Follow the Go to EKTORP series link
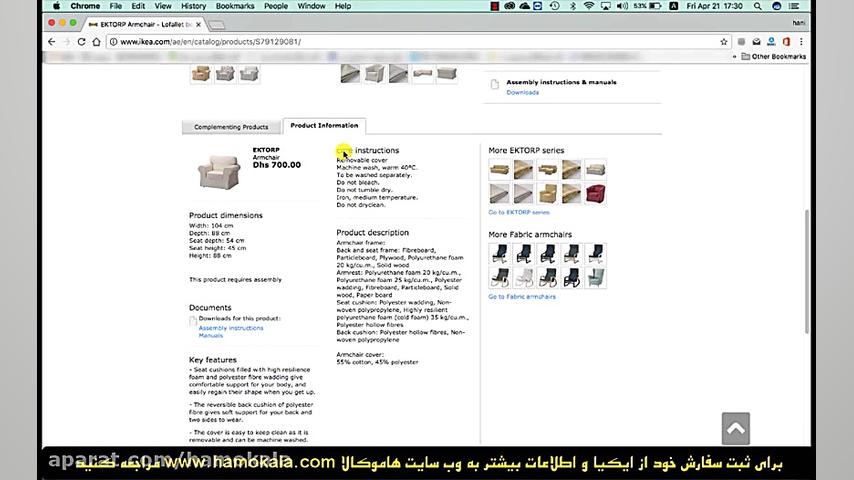 (x=518, y=212)
